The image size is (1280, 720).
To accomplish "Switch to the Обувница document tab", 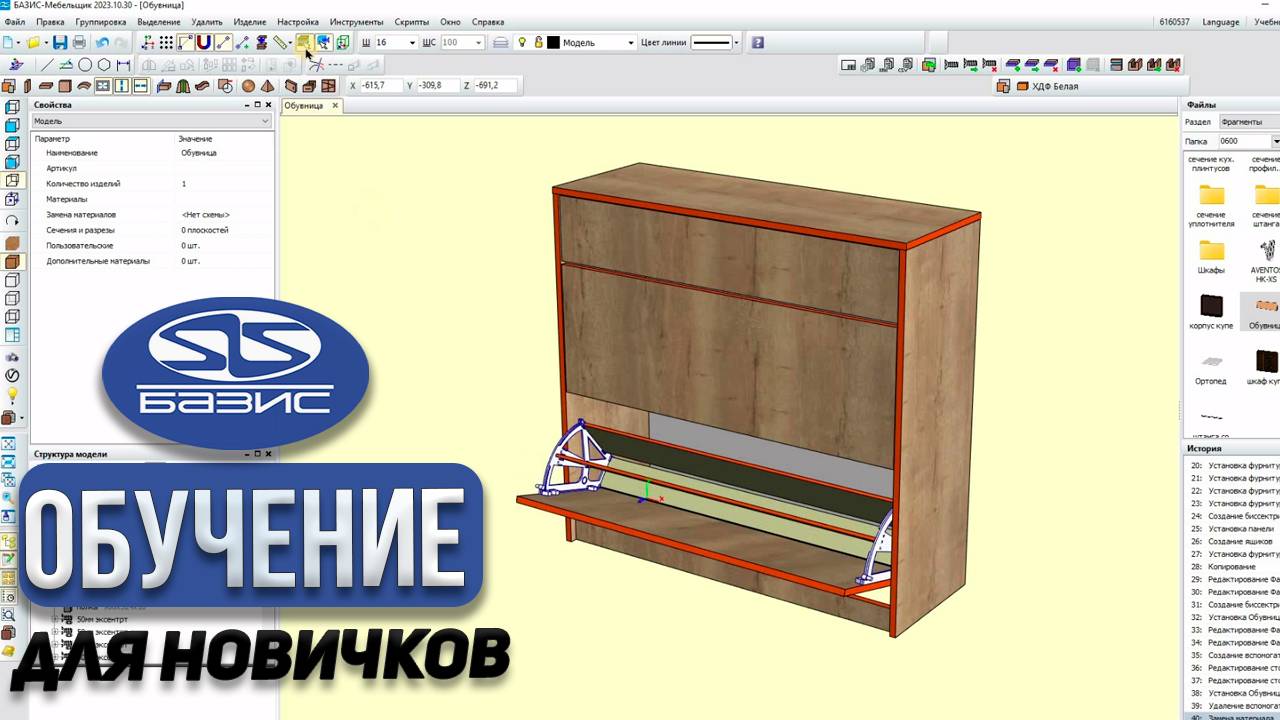I will click(x=304, y=106).
